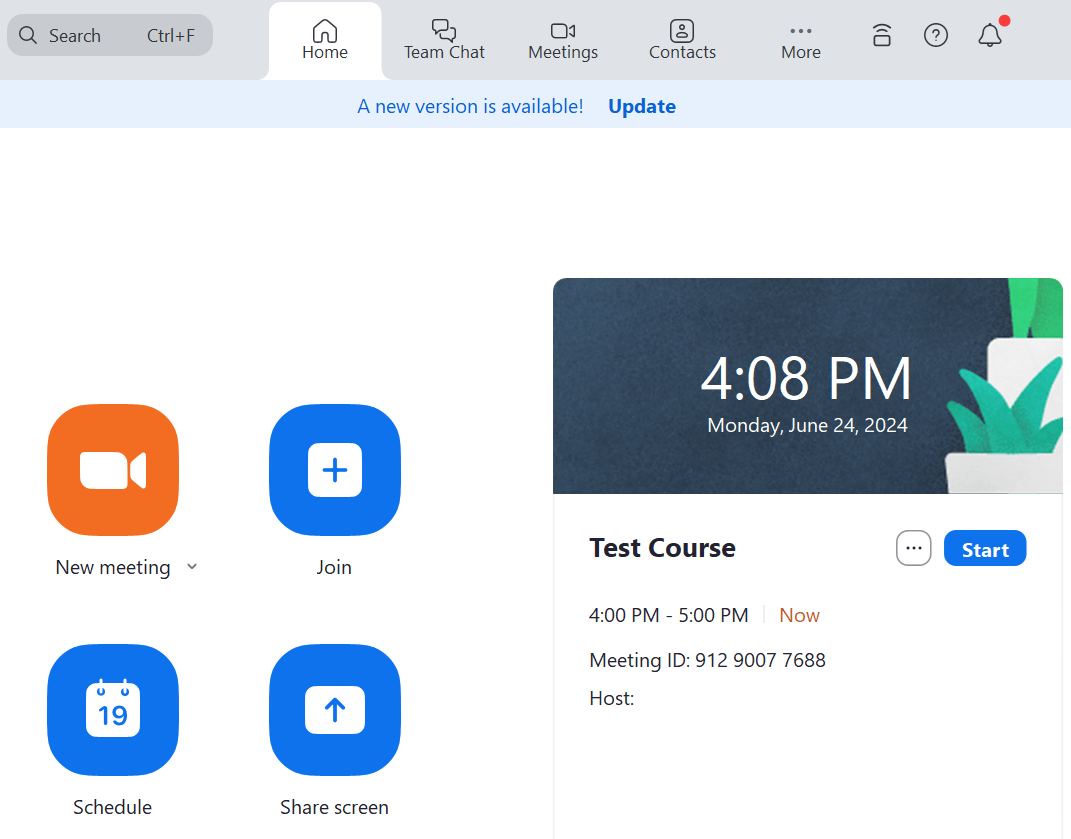Click the 4:00 PM - 5:00 PM time
The width and height of the screenshot is (1071, 839).
tap(669, 615)
